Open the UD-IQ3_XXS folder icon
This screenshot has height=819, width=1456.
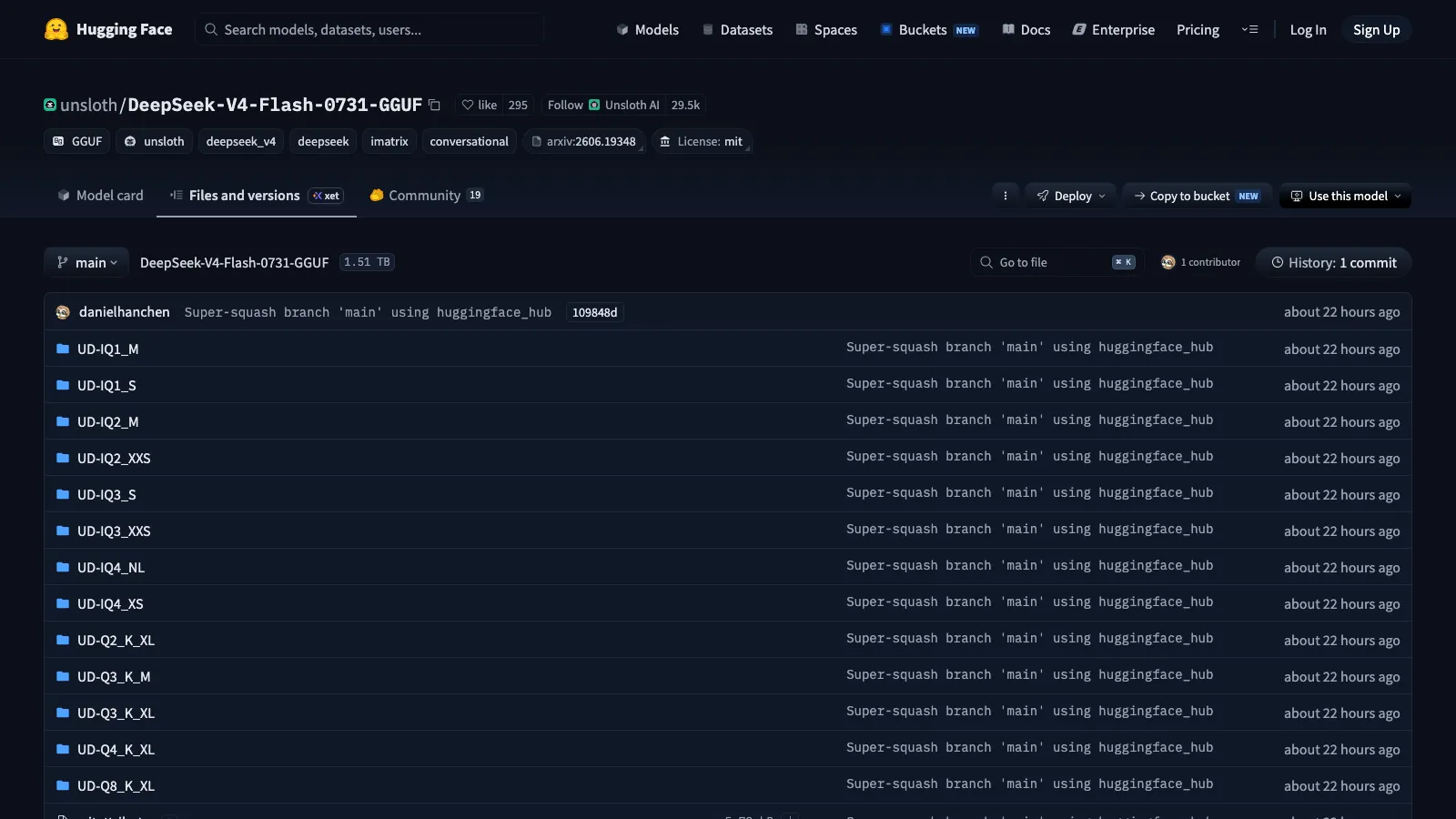(x=63, y=531)
